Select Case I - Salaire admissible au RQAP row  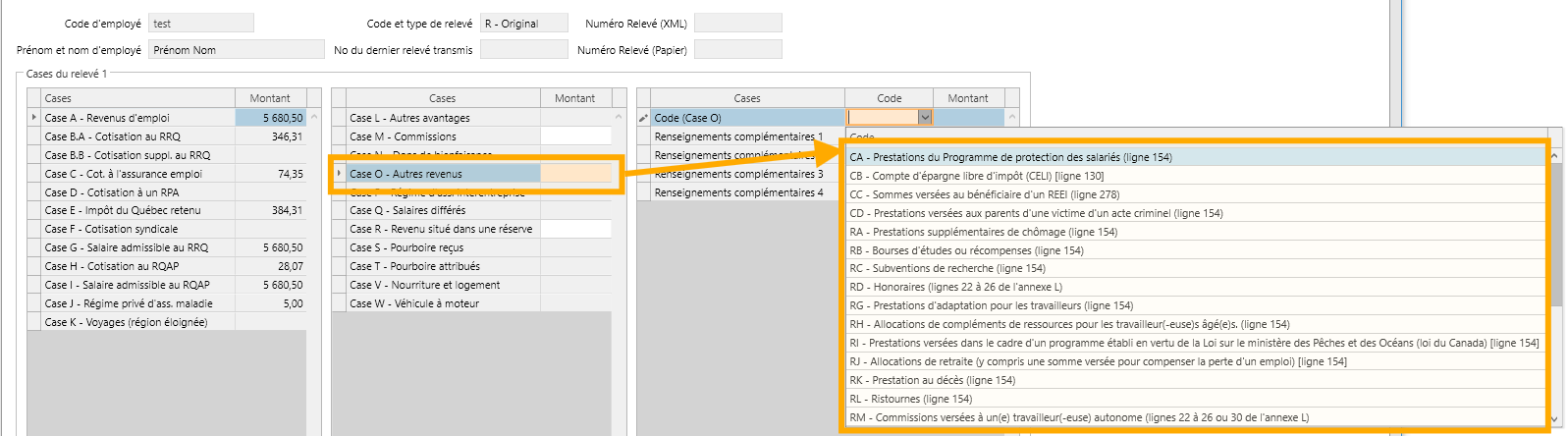pyautogui.click(x=167, y=285)
